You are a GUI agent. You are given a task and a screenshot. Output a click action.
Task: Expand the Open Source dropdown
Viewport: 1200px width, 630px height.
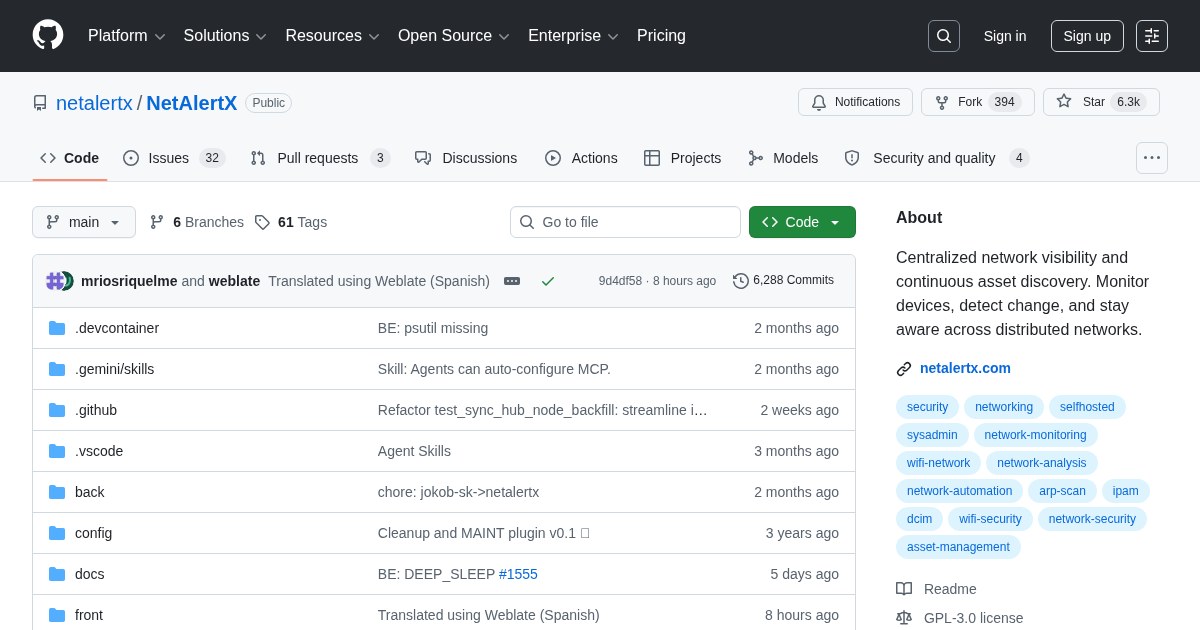click(454, 36)
